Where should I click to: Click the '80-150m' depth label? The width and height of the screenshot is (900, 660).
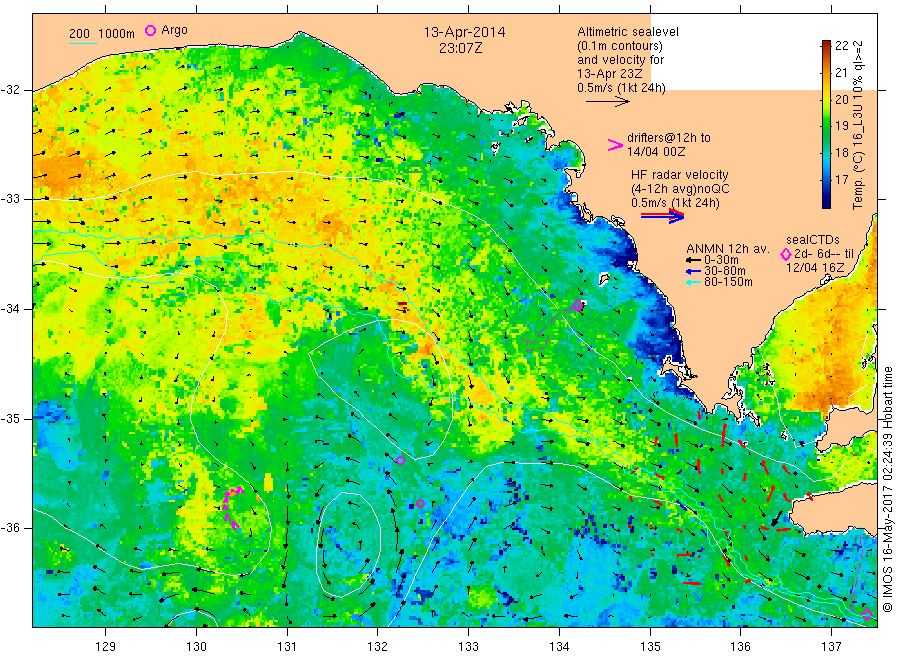[x=728, y=282]
